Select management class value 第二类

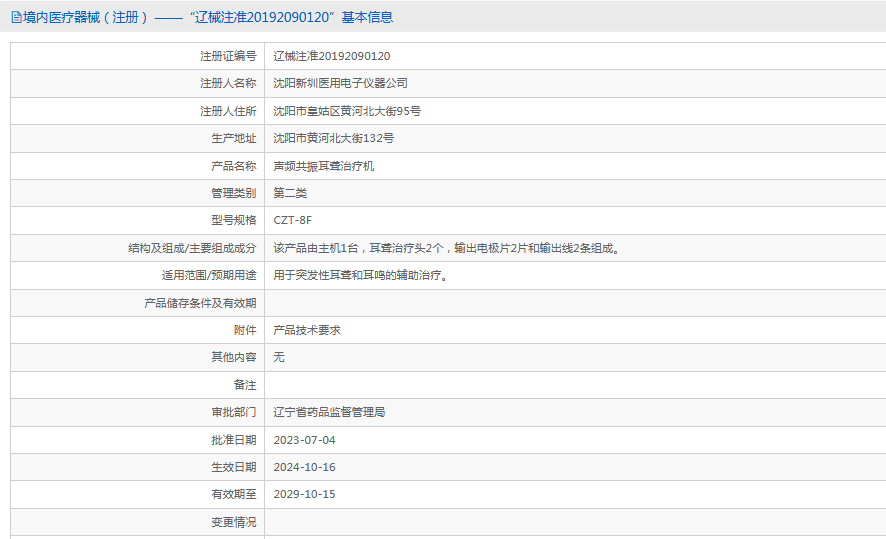tap(290, 193)
